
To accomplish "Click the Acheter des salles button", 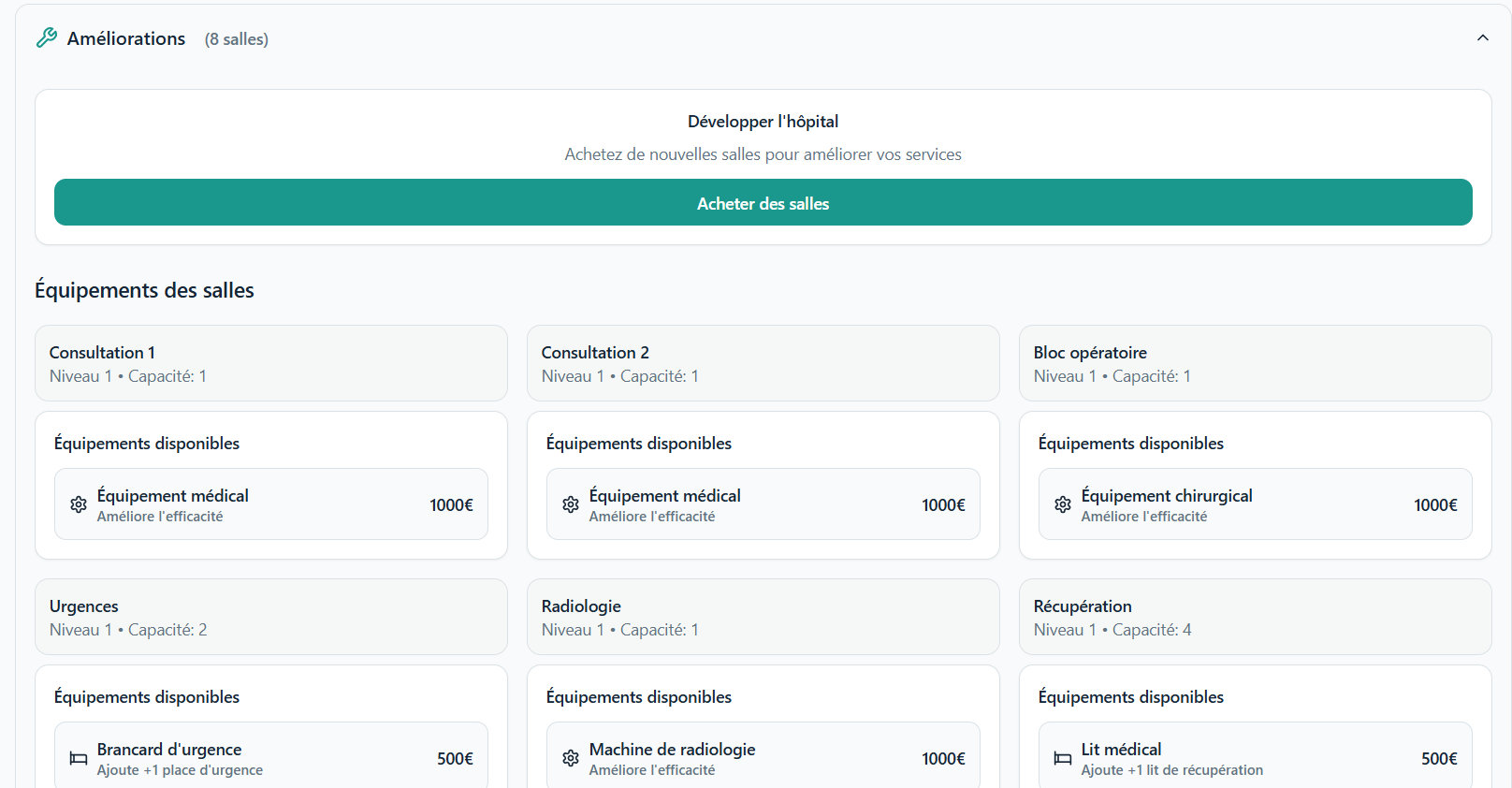I will 763,203.
